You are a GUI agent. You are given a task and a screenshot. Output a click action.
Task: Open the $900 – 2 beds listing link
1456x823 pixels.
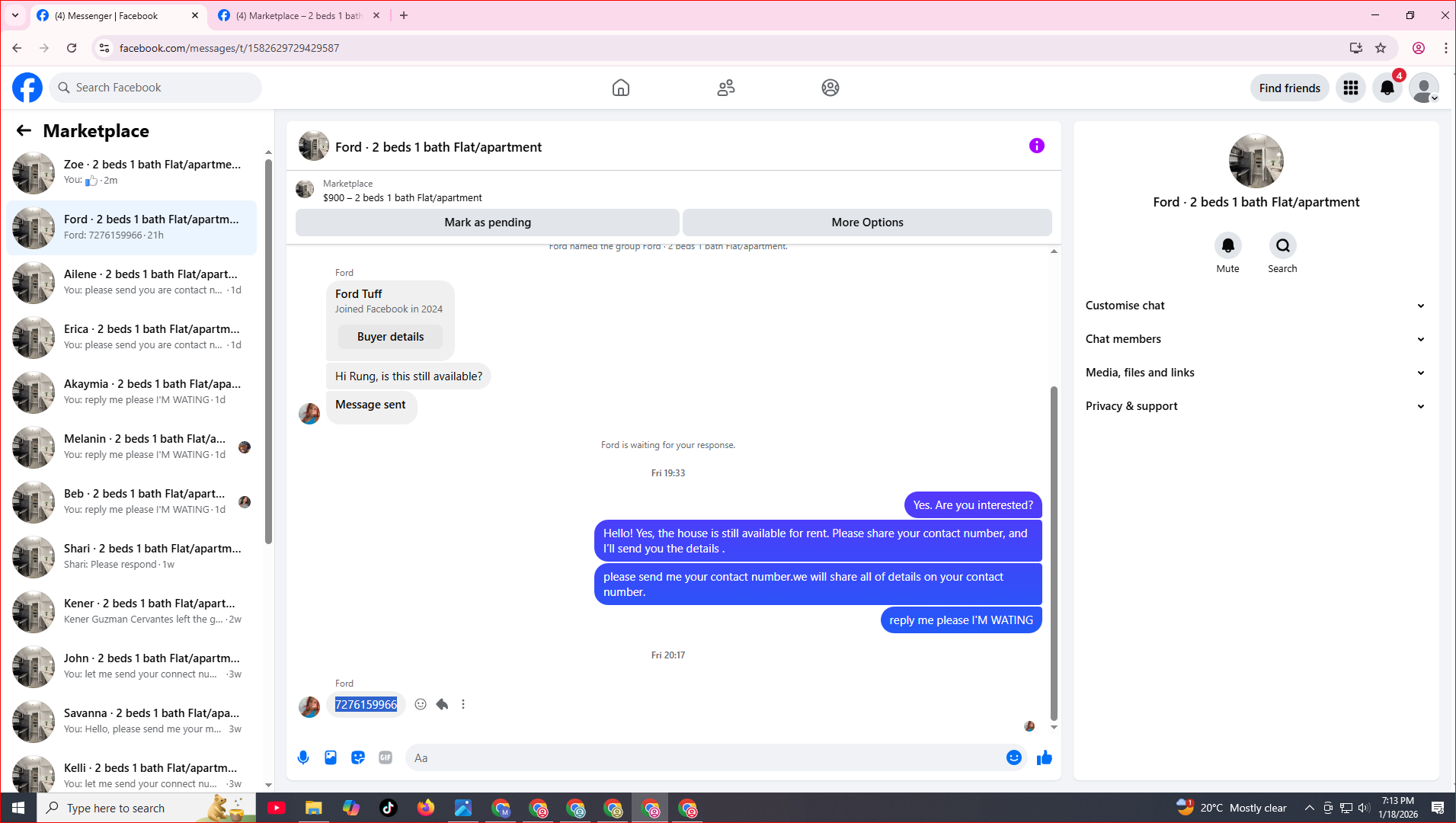[402, 197]
